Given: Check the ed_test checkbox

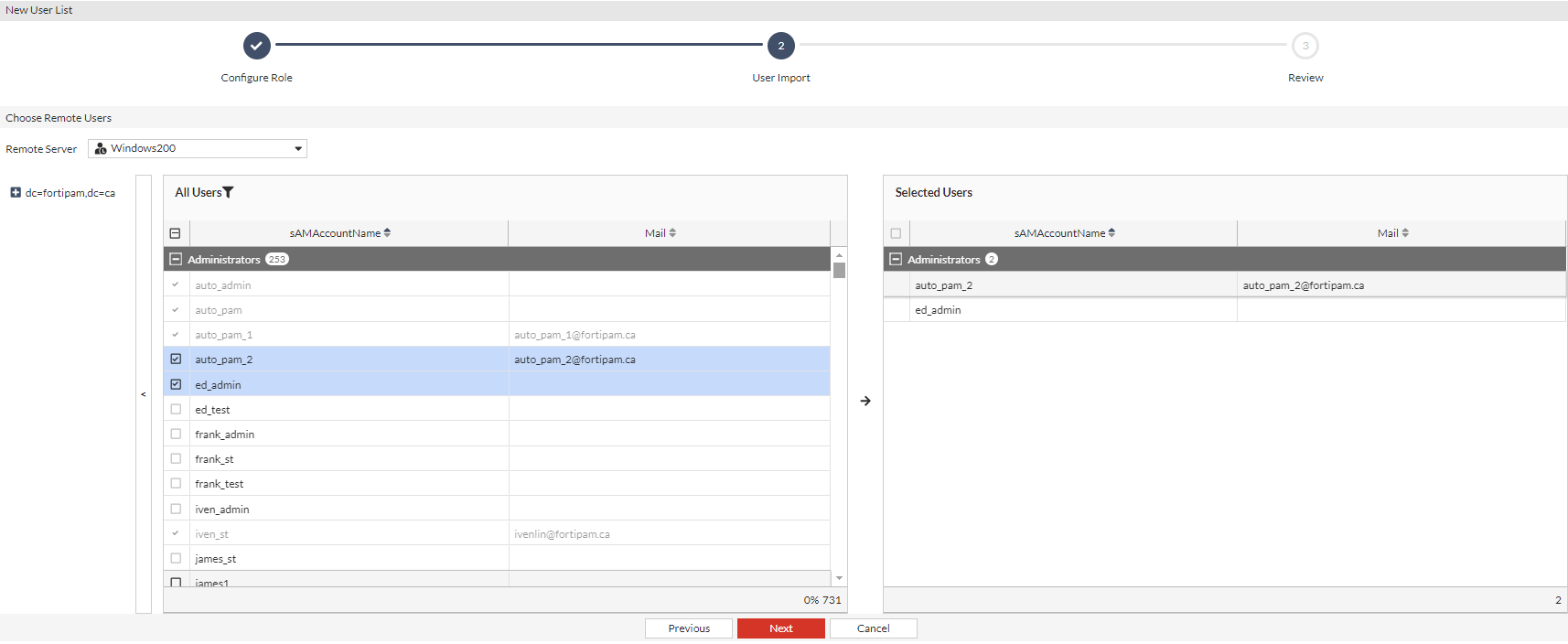Looking at the screenshot, I should (176, 409).
